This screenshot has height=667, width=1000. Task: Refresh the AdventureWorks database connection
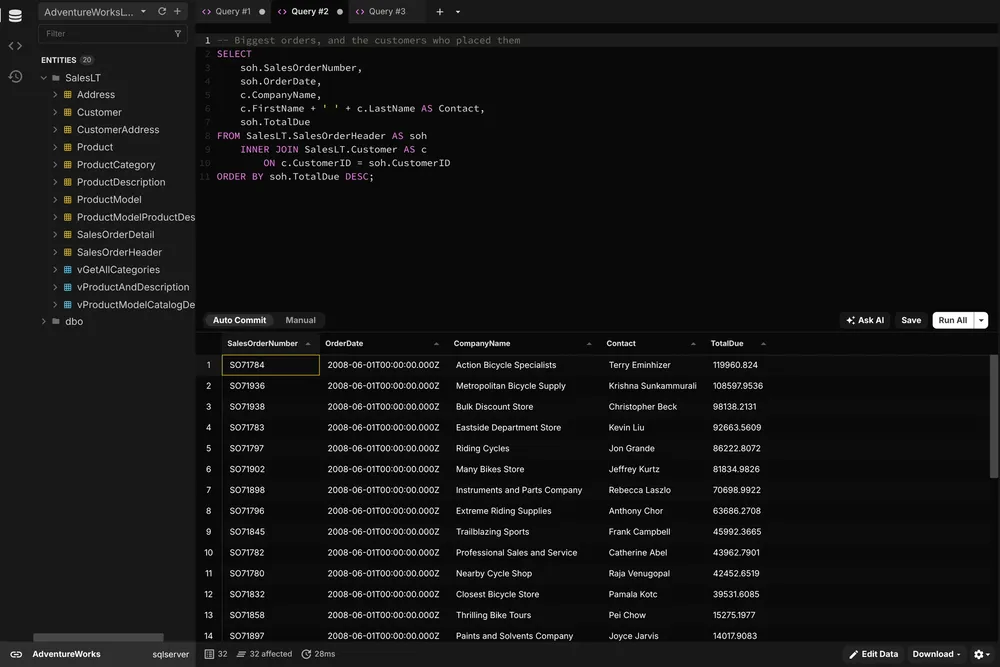[162, 11]
